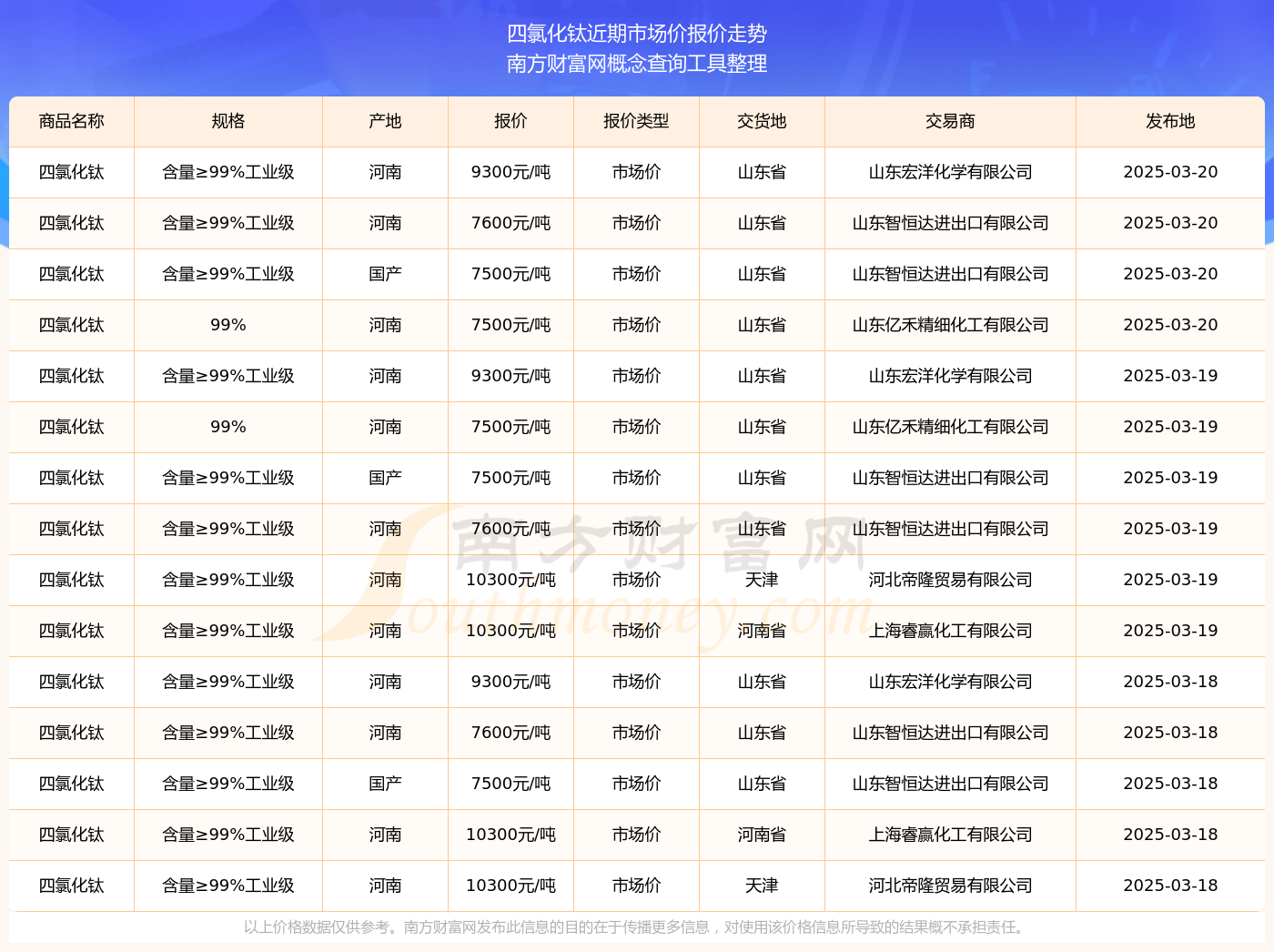Image resolution: width=1274 pixels, height=952 pixels.
Task: Click the 发布地 column header
Action: pos(1170,121)
